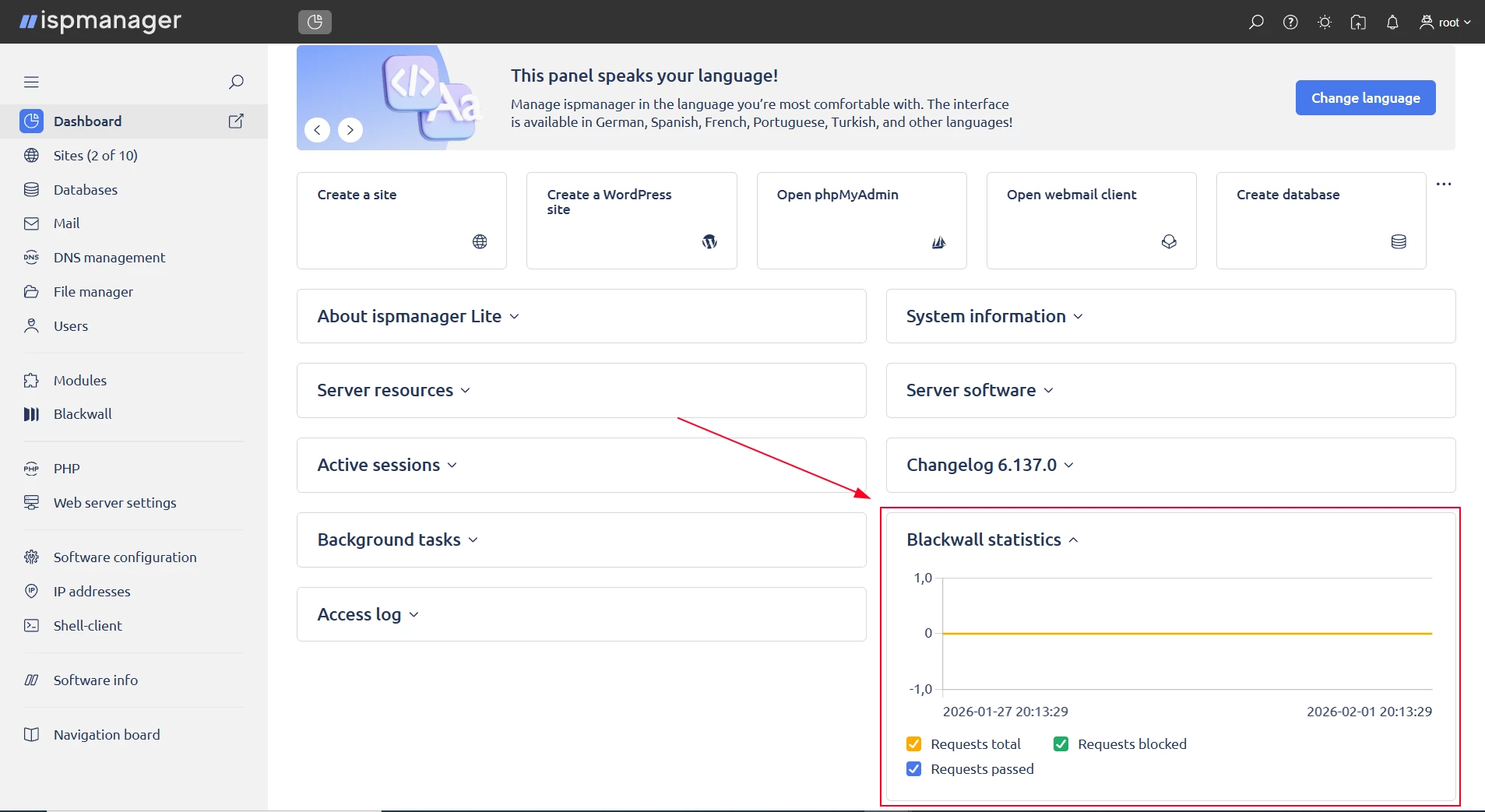
Task: Open the help question mark icon
Action: click(1290, 23)
